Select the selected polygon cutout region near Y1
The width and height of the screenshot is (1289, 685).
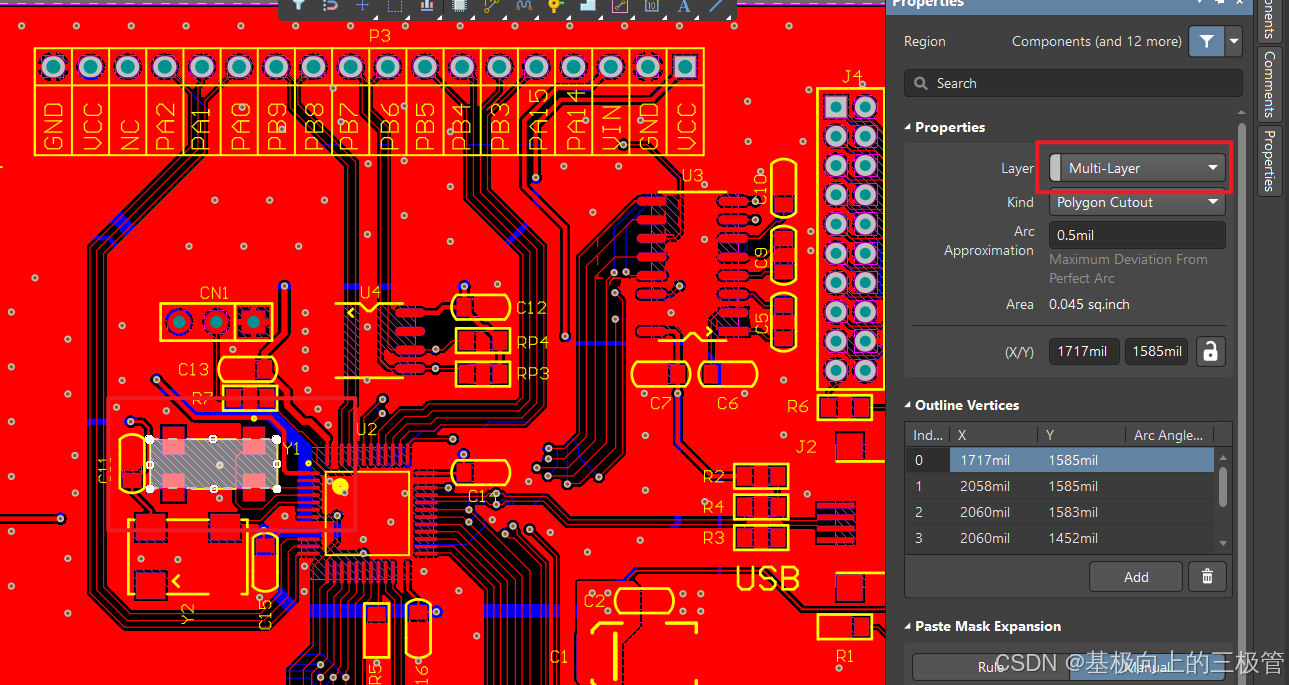(x=214, y=463)
